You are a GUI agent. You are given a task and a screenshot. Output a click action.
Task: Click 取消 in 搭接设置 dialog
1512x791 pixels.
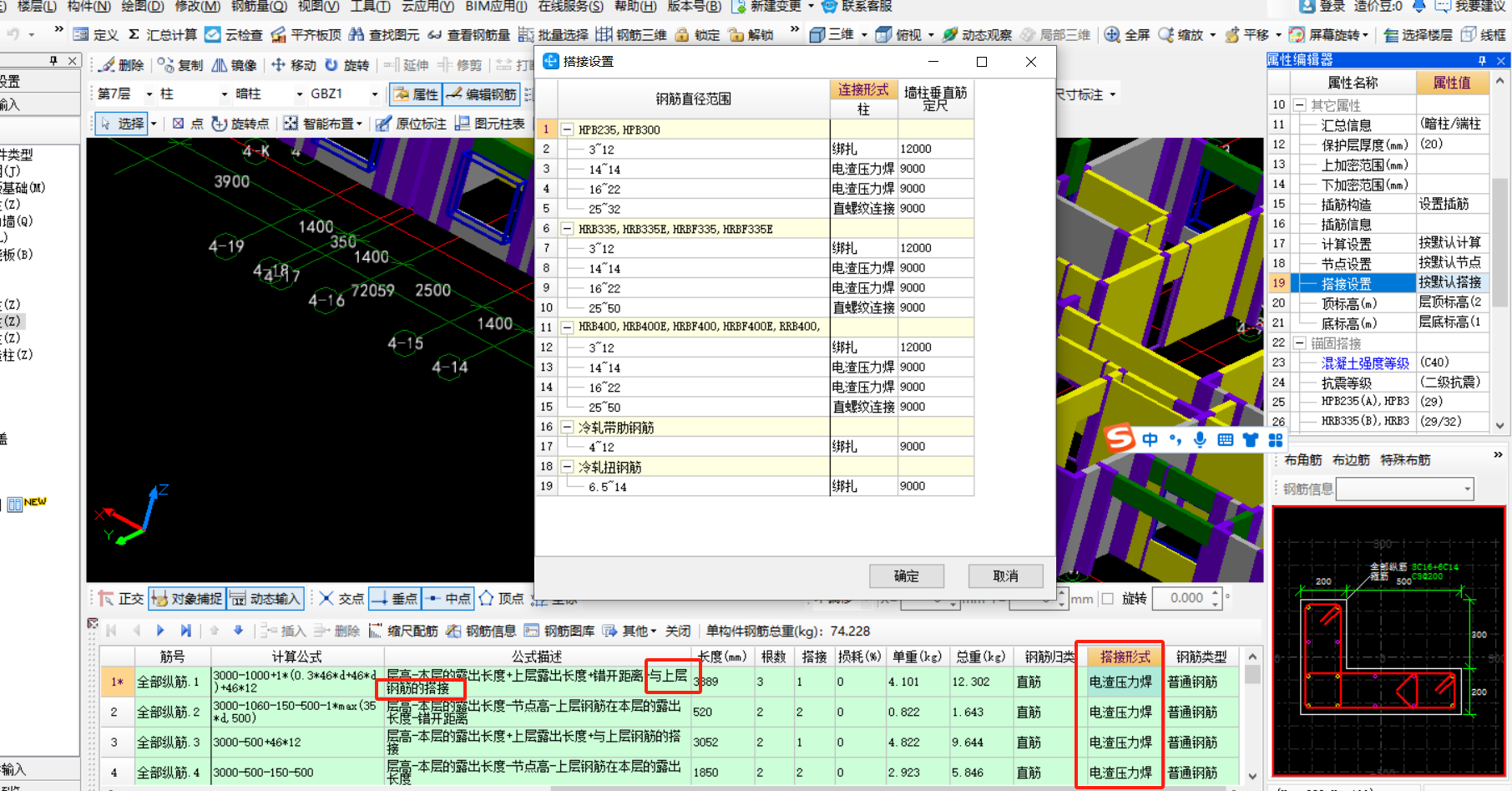pyautogui.click(x=1006, y=576)
